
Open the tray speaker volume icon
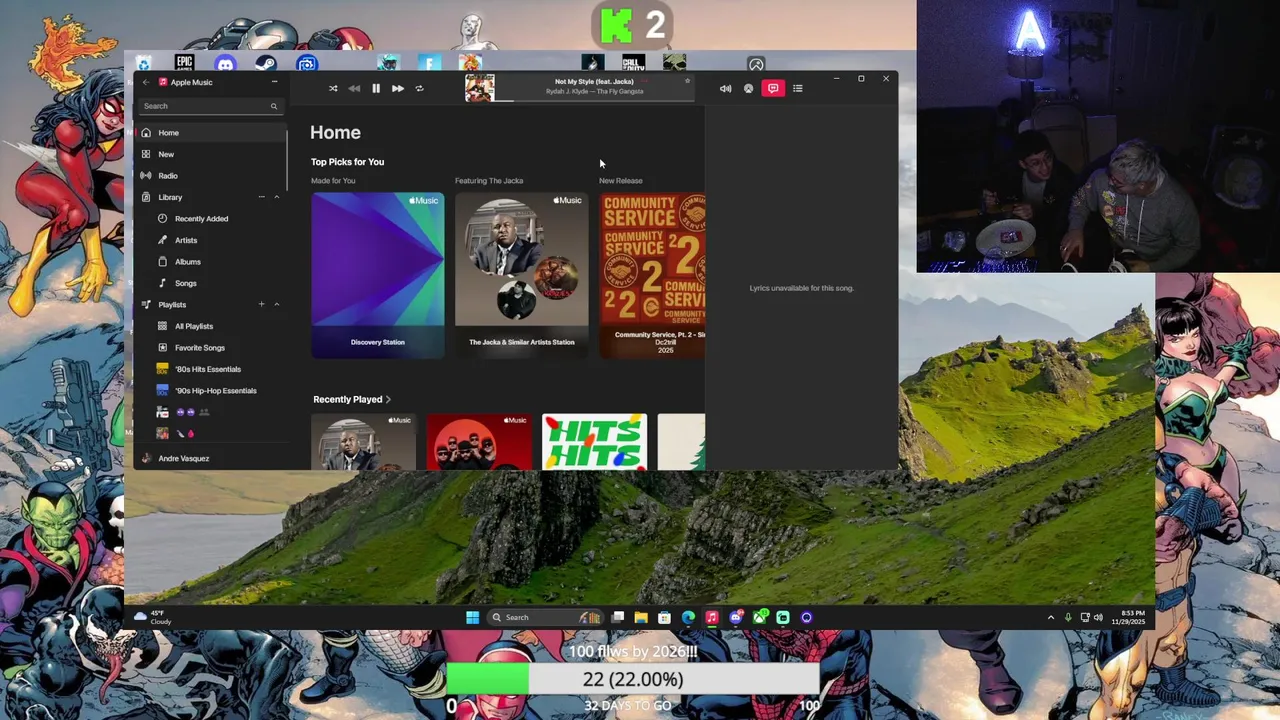1098,617
